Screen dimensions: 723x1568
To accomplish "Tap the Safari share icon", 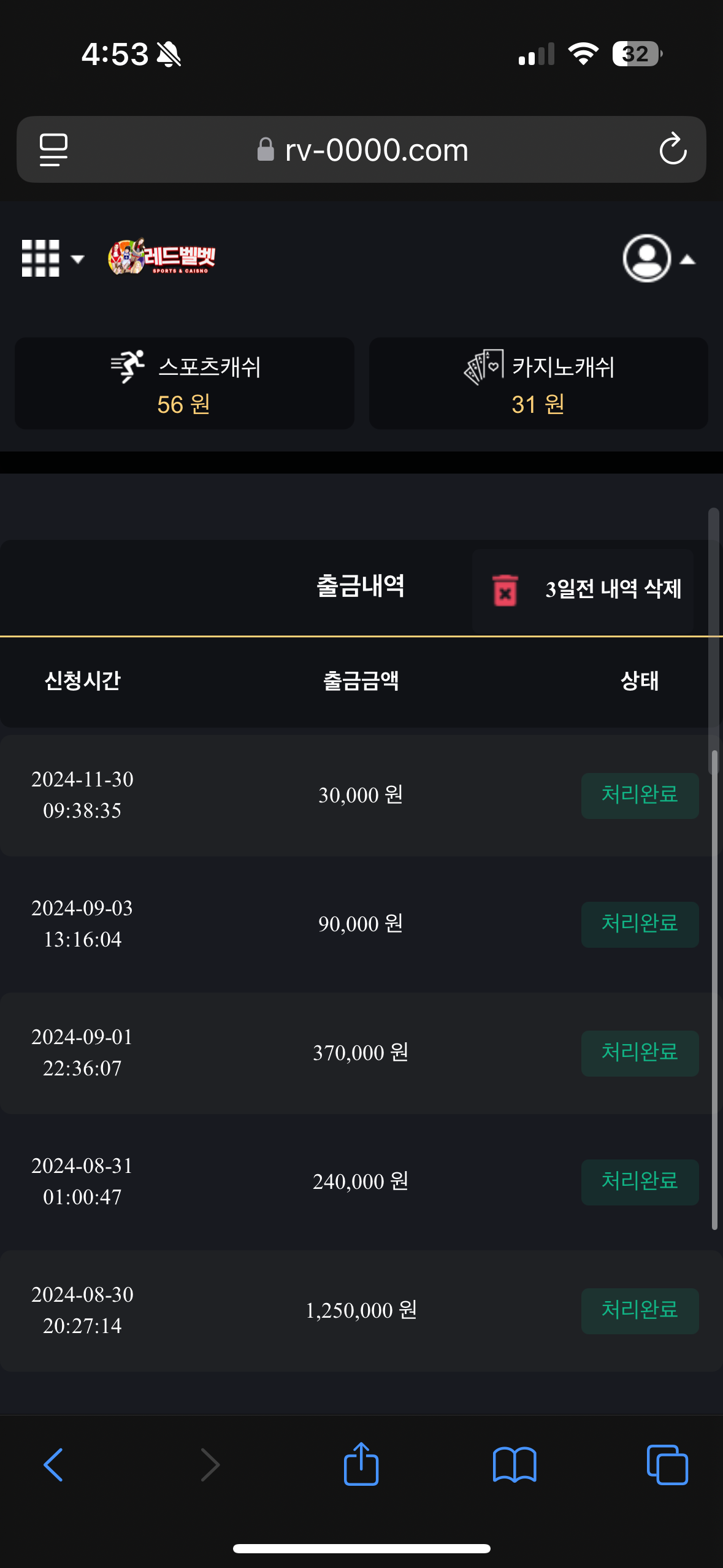I will coord(361,1464).
